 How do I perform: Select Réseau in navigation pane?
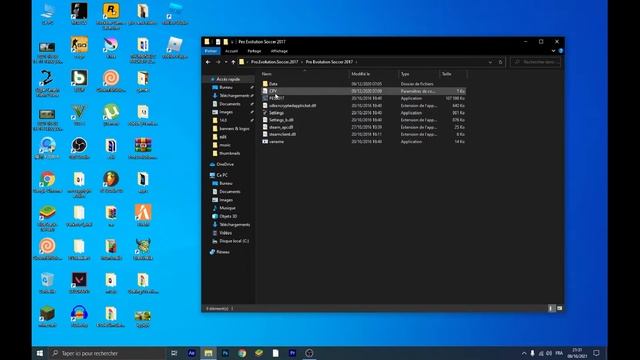point(223,252)
